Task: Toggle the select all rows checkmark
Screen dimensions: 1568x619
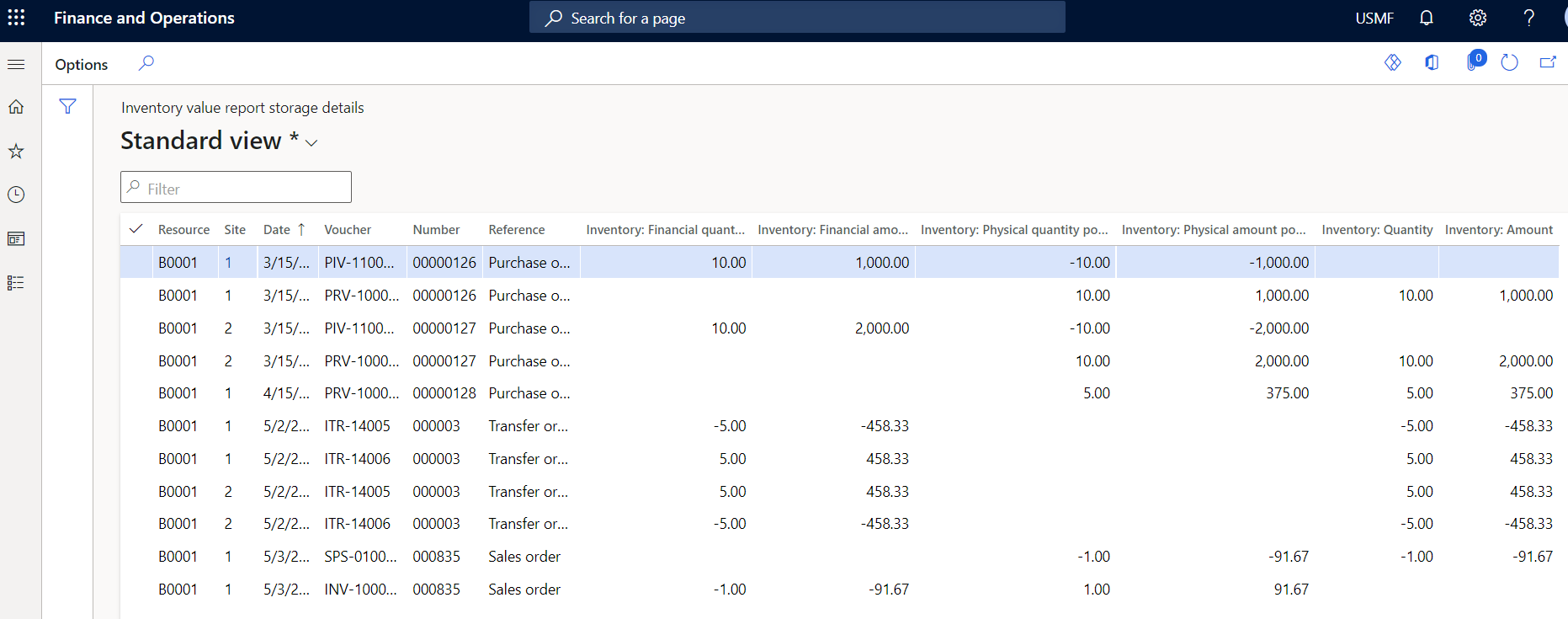Action: [x=136, y=229]
